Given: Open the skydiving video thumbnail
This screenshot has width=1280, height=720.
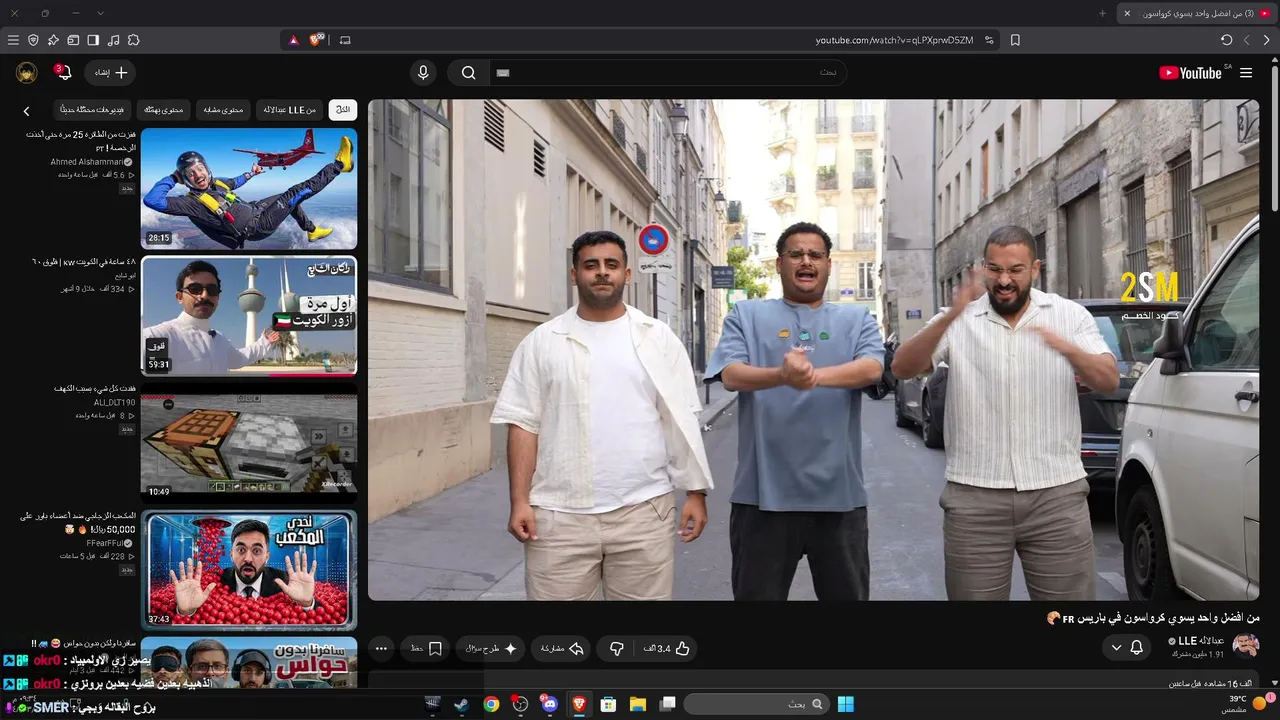Looking at the screenshot, I should [x=249, y=189].
